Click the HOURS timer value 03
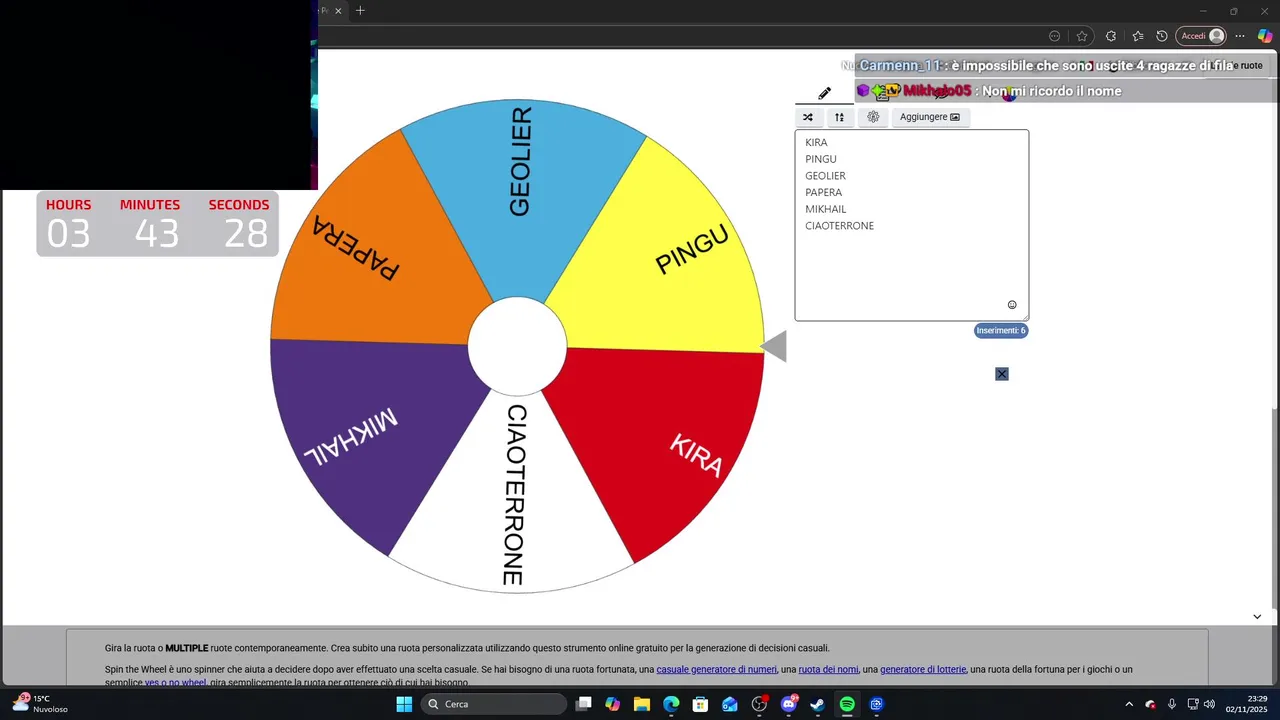Screen dimensions: 1280x720 (x=68, y=234)
